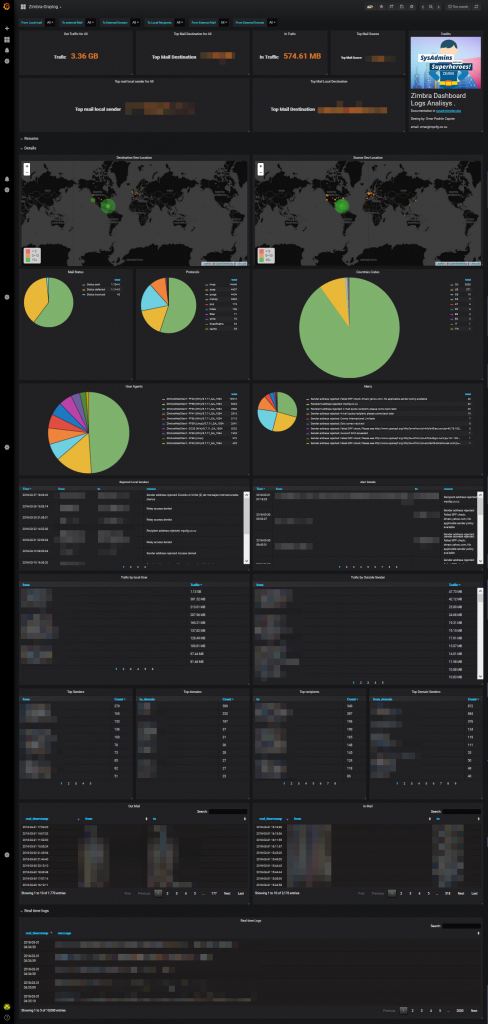Open sidebar Alerting bell icon

(7, 50)
